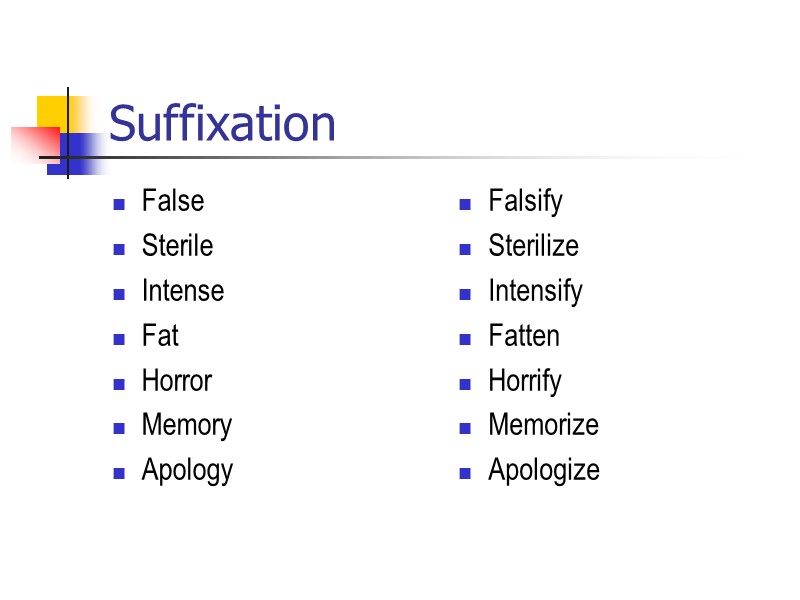The image size is (800, 600).
Task: Select the word Memorize
Action: tap(543, 426)
